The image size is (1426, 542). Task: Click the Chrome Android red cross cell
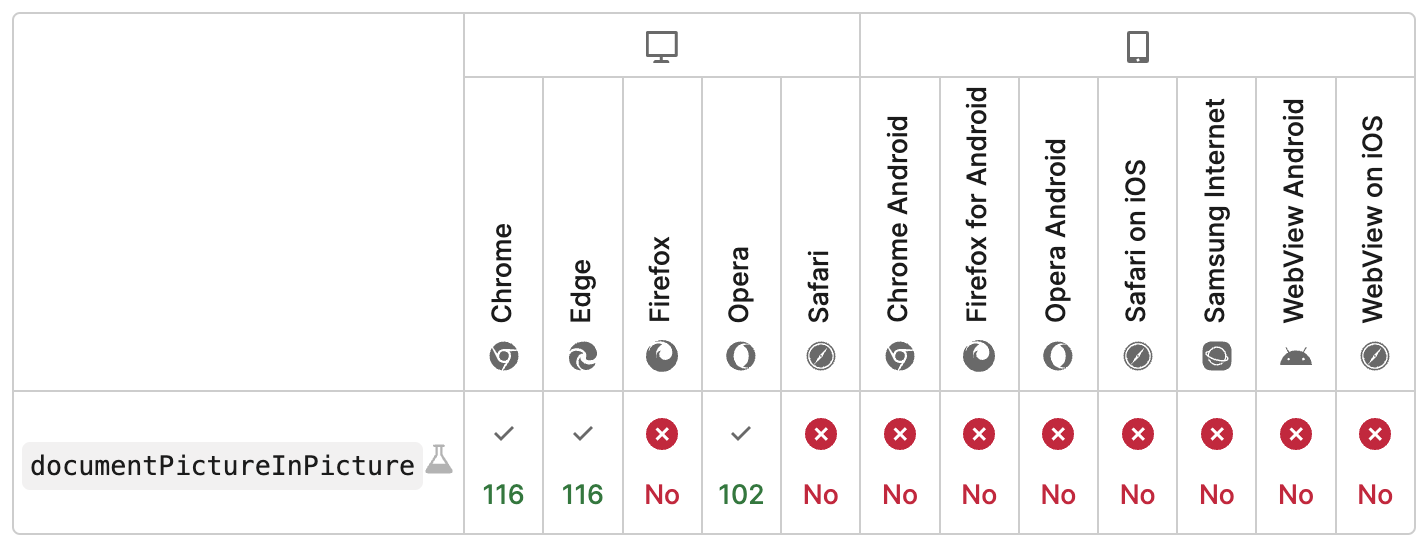point(900,462)
